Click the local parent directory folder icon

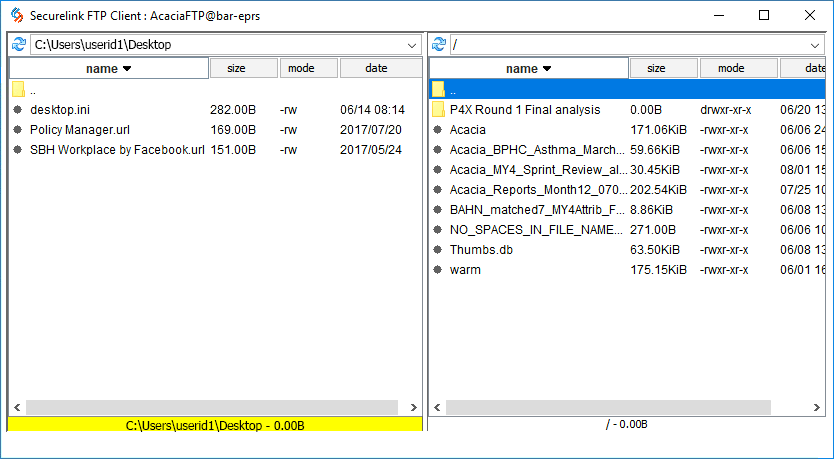coord(18,90)
